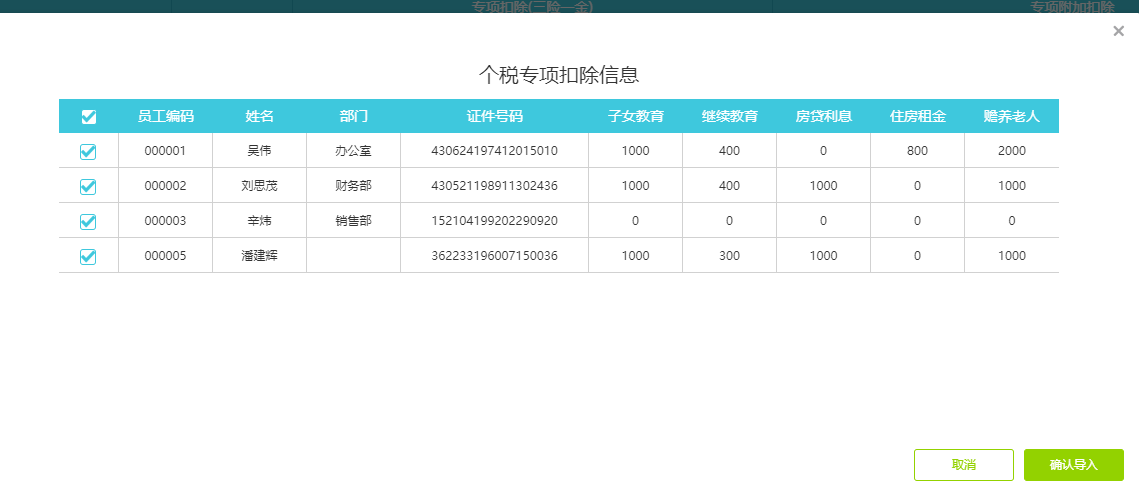Viewport: 1139px width, 491px height.
Task: Click ID number 152104199202290920
Action: (x=495, y=221)
